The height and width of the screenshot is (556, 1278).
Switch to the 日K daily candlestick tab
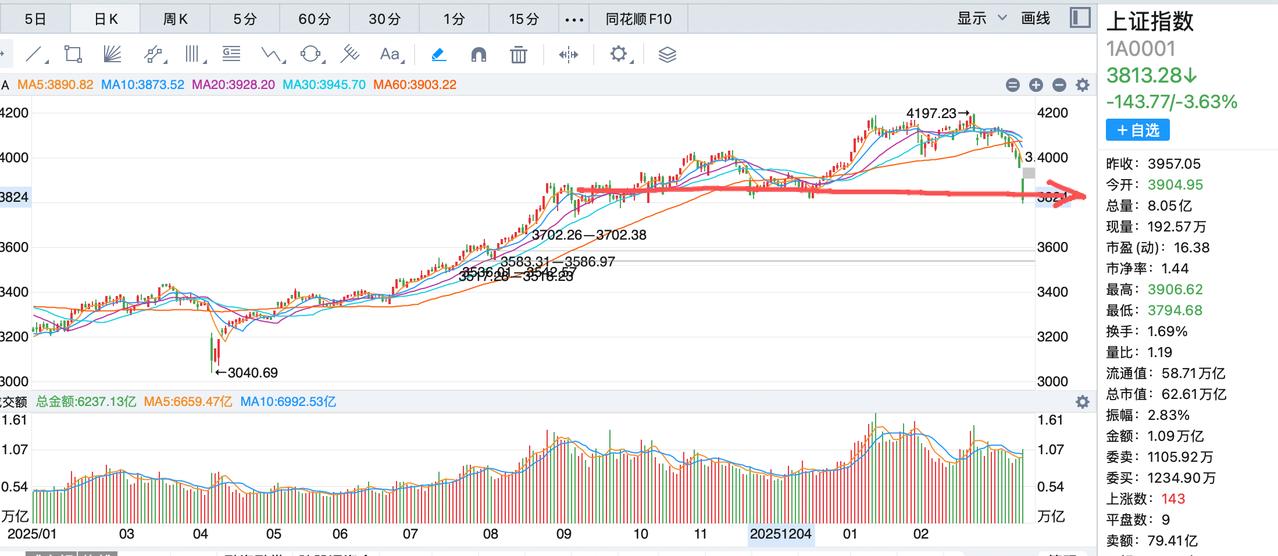click(106, 18)
